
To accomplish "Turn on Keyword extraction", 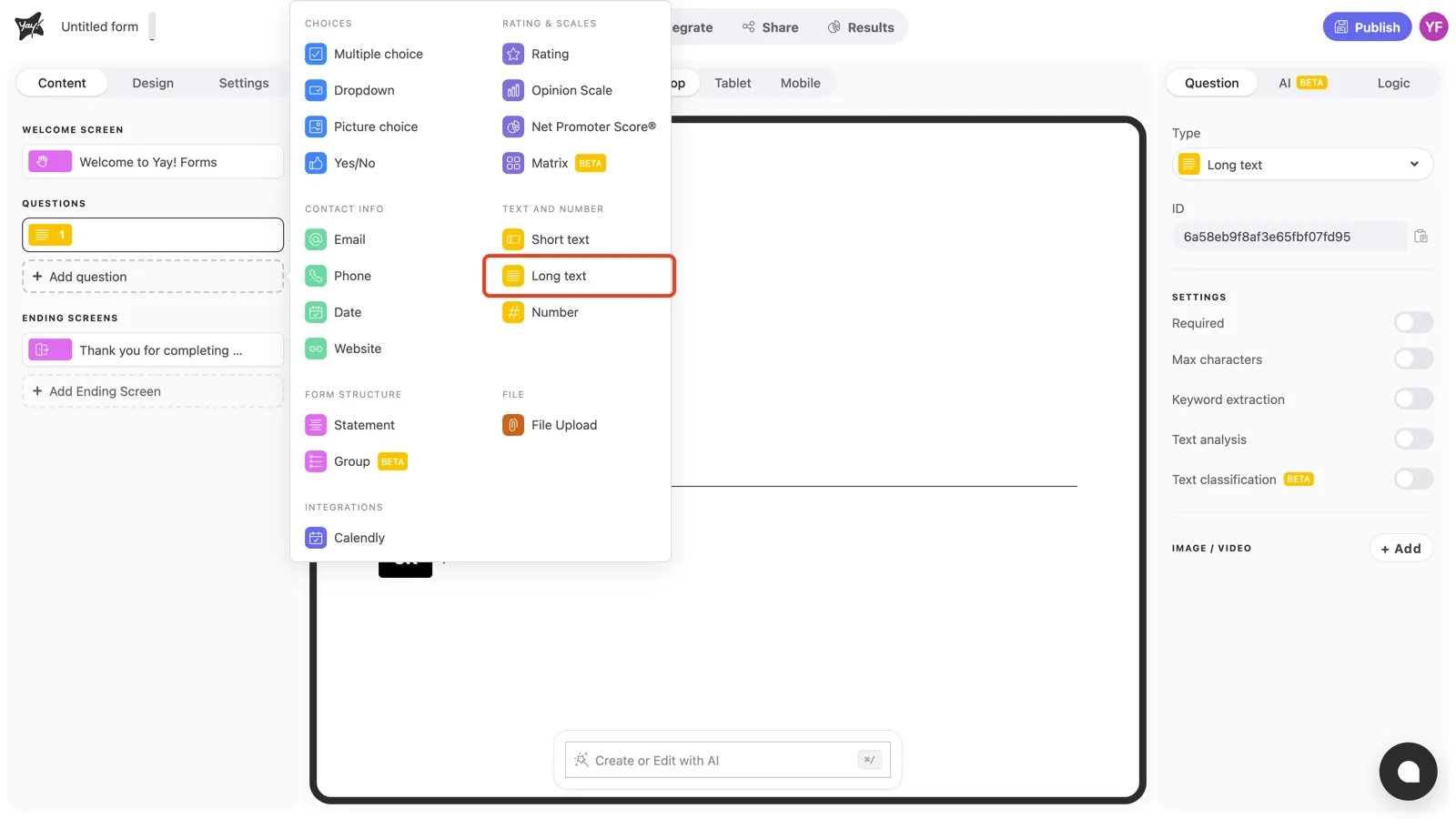I will (1413, 399).
